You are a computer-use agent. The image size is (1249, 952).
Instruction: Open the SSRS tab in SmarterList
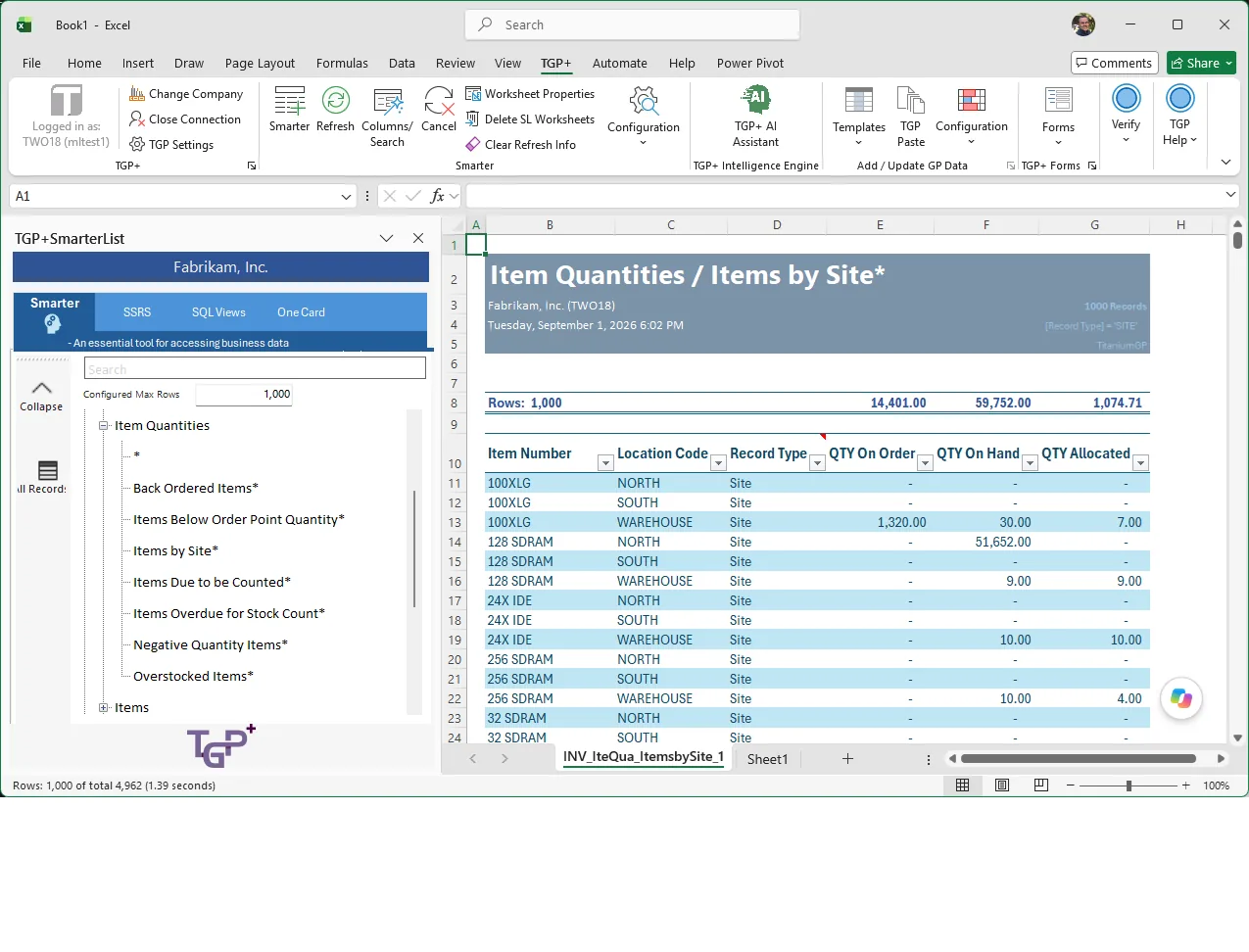[137, 312]
